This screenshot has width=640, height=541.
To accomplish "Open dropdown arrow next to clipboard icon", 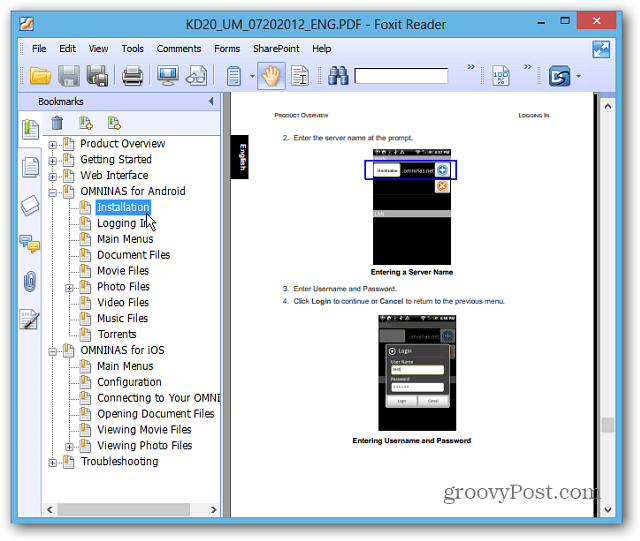I will point(252,76).
